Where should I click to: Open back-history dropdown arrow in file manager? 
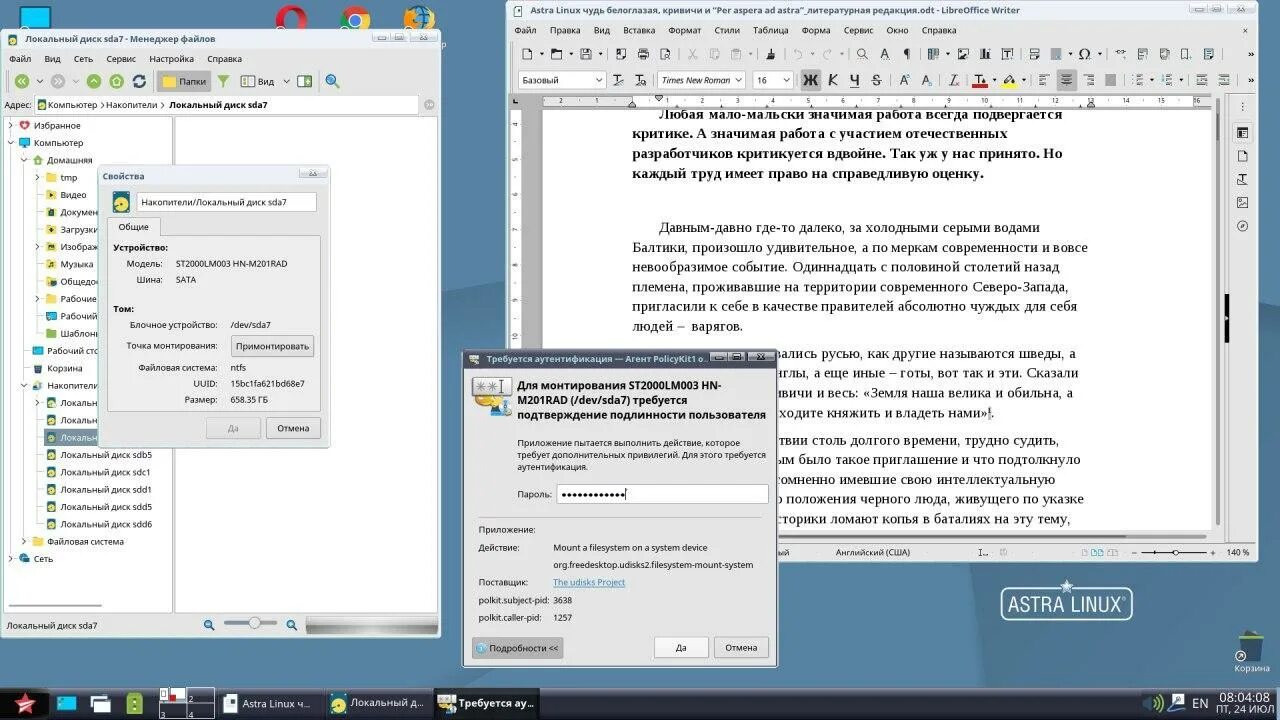[x=40, y=81]
